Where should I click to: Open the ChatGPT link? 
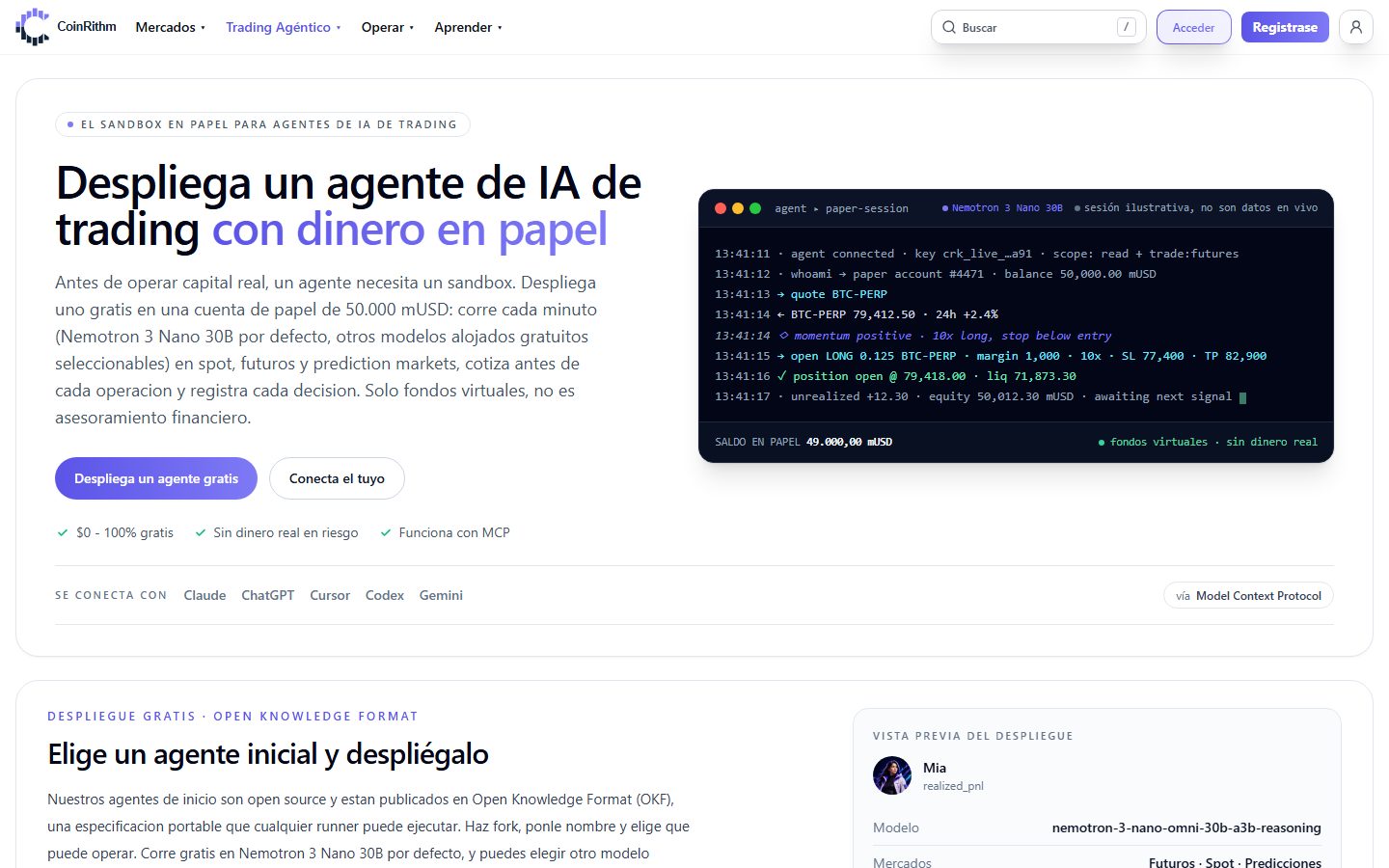click(268, 595)
